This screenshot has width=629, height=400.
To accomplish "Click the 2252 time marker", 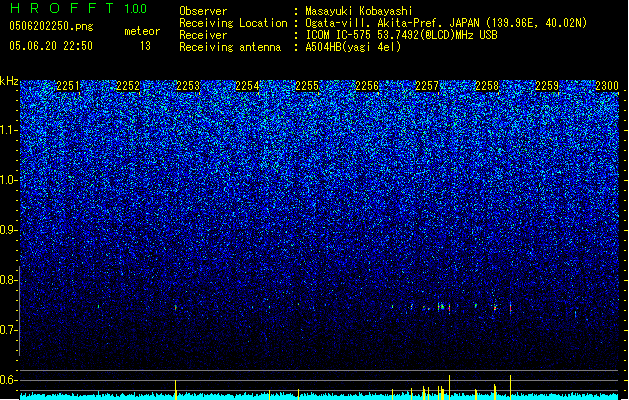I will [x=128, y=86].
